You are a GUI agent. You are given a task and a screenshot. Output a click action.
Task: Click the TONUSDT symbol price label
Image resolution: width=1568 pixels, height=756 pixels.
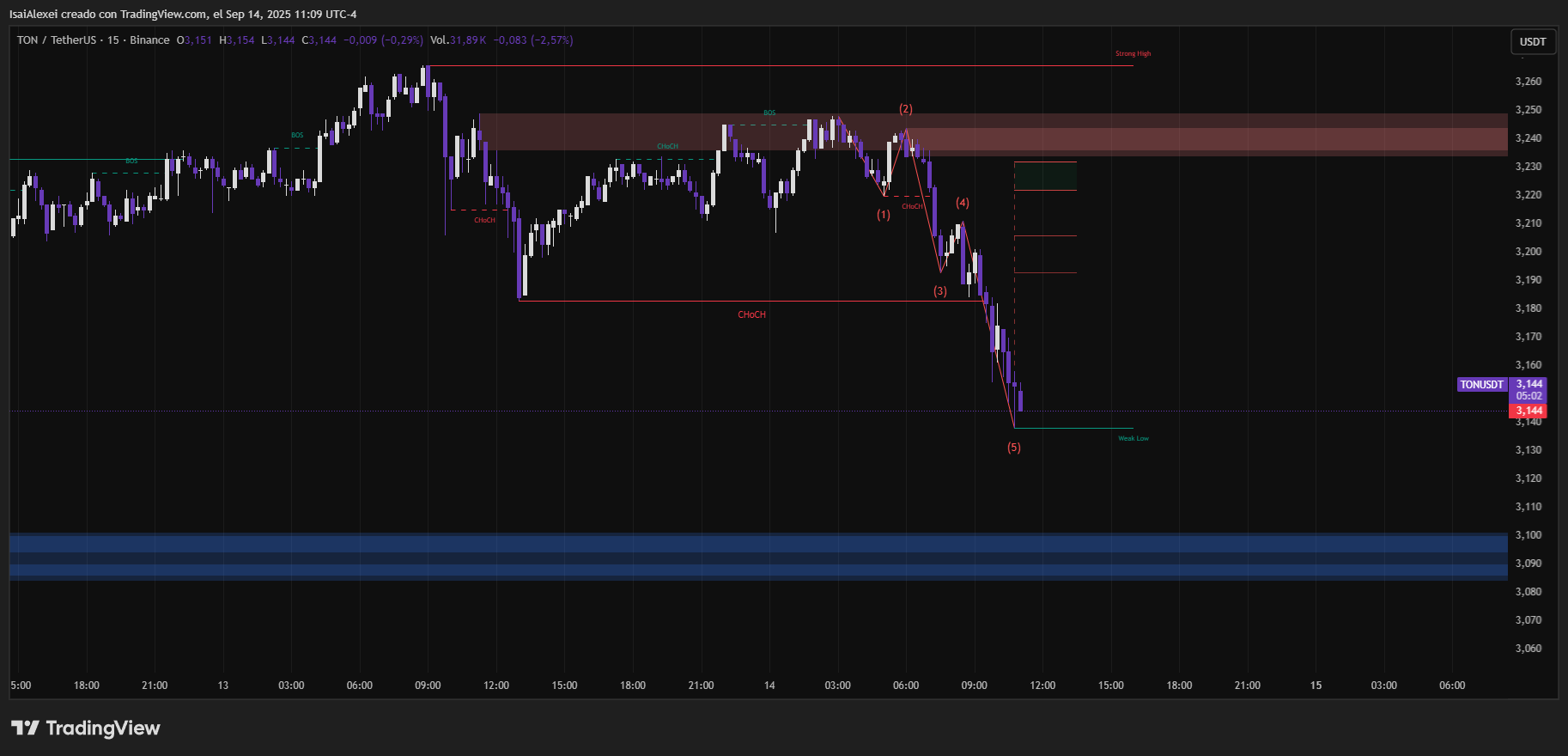click(1481, 385)
